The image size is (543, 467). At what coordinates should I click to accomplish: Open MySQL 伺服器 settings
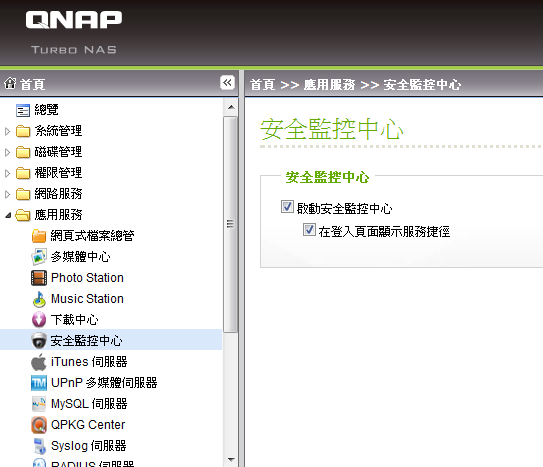(x=89, y=404)
